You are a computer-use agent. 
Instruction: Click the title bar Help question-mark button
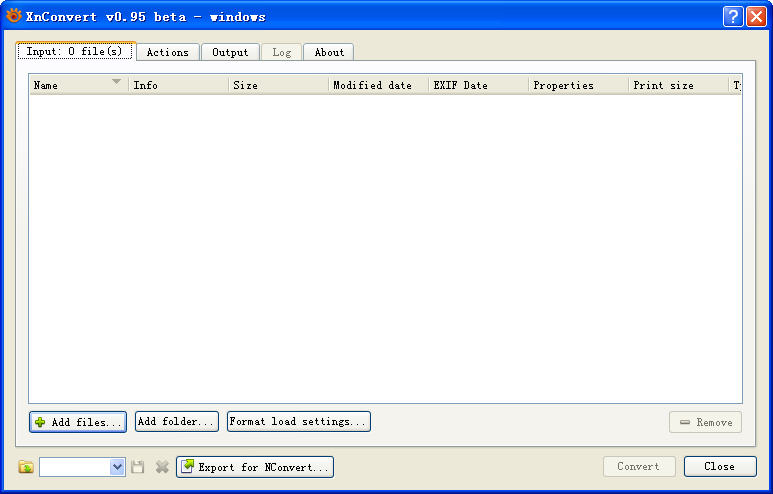pos(733,16)
